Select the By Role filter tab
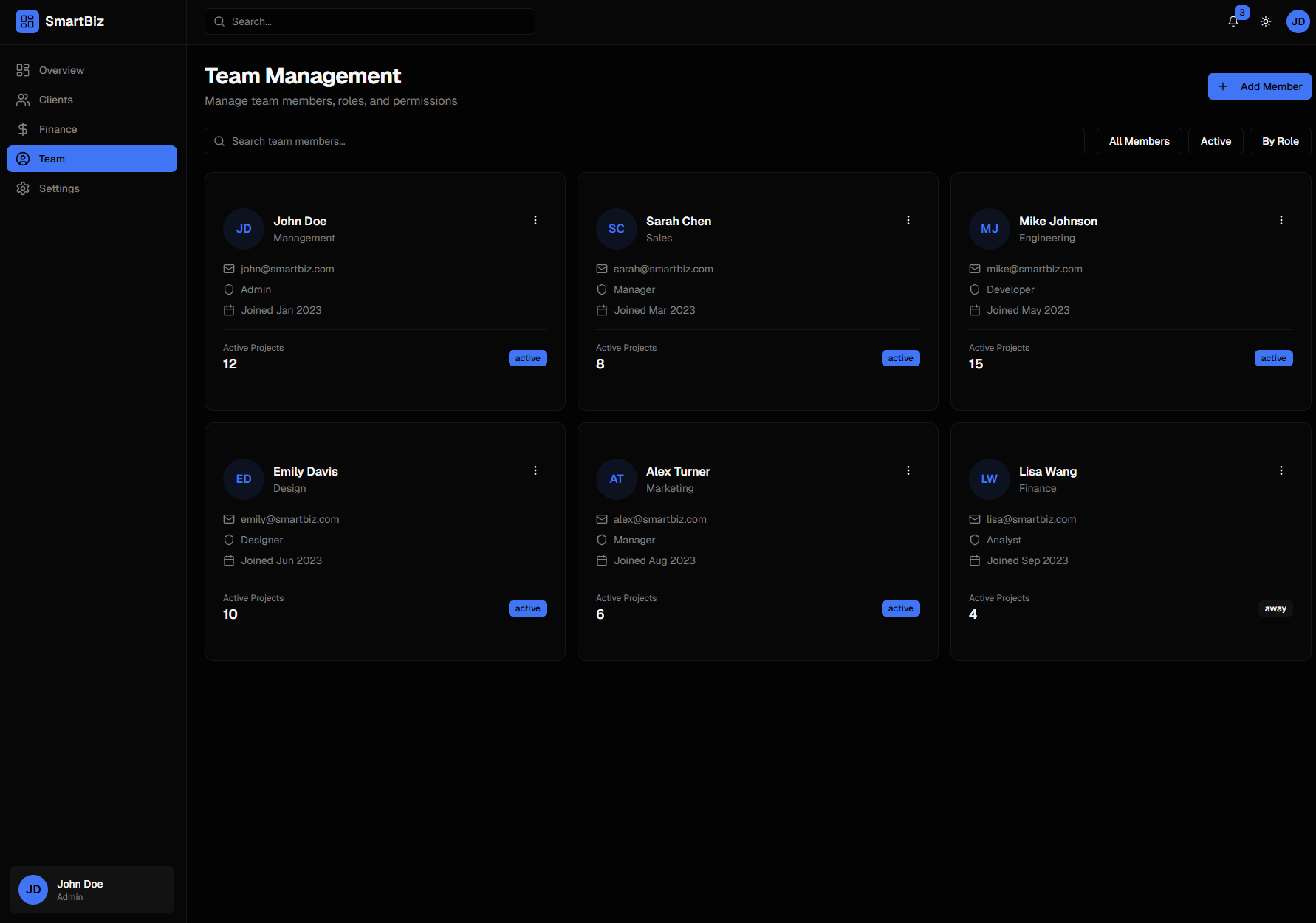This screenshot has width=1316, height=923. (1281, 140)
